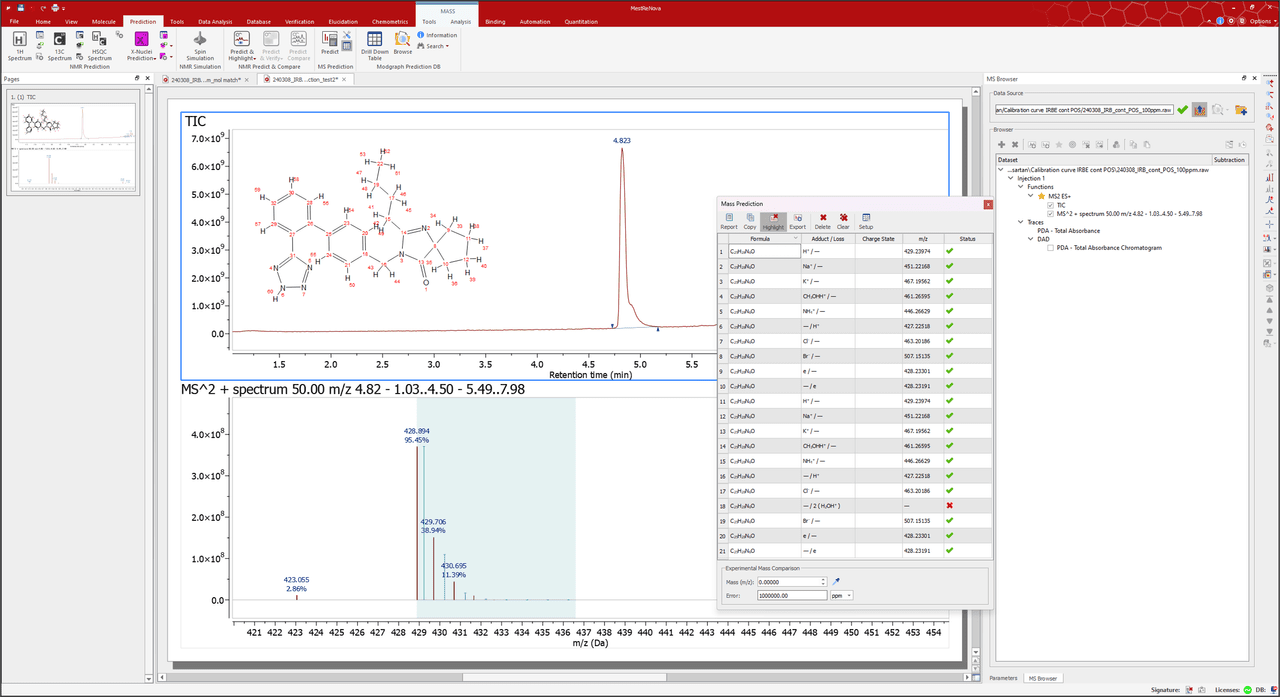The image size is (1280, 697).
Task: Toggle the MS^2 + spectrum checkbox
Action: pyautogui.click(x=1051, y=213)
